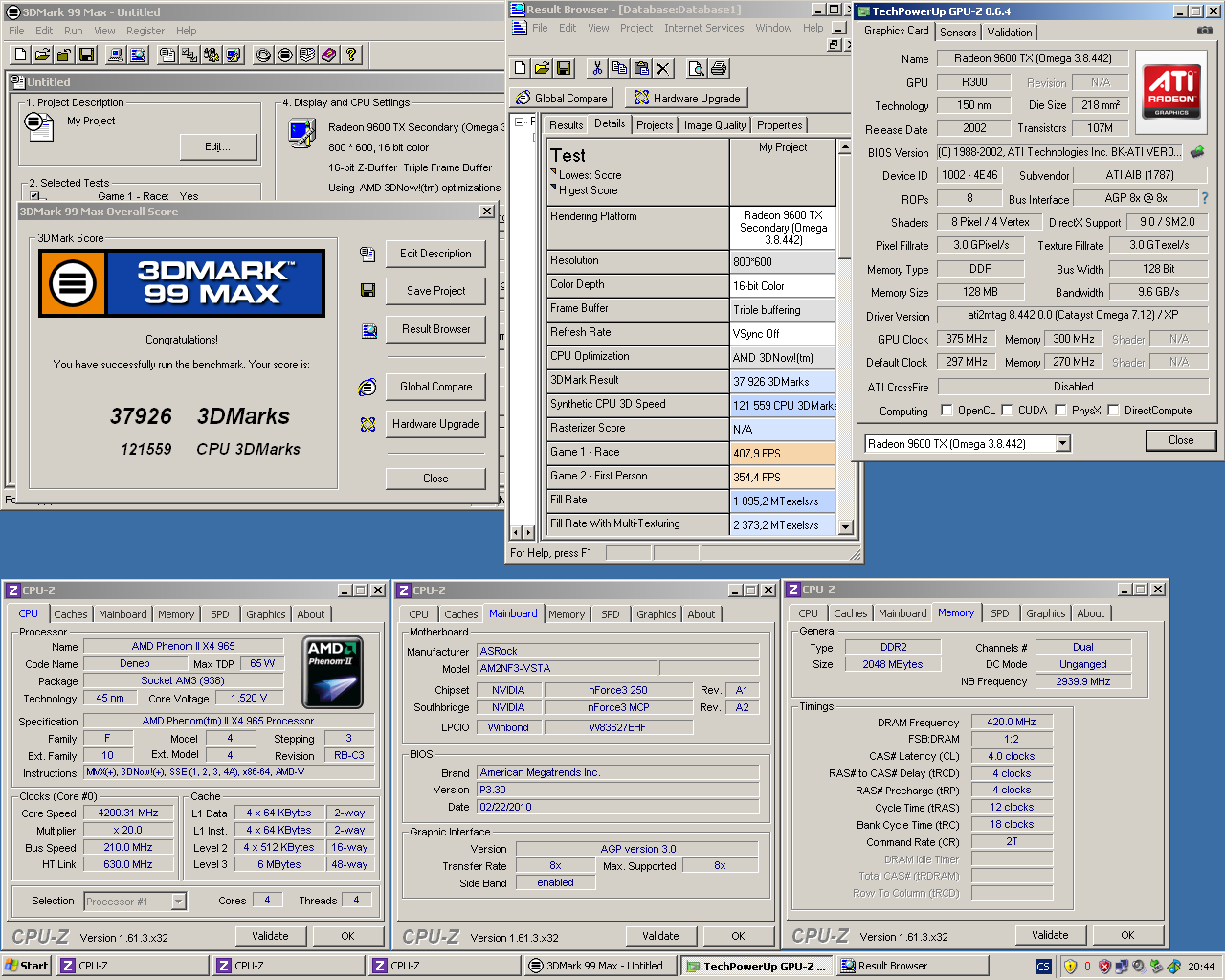Click the result browser magnifier icon in 3DMark toolbar
Screen dimensions: 1225x980
point(138,55)
